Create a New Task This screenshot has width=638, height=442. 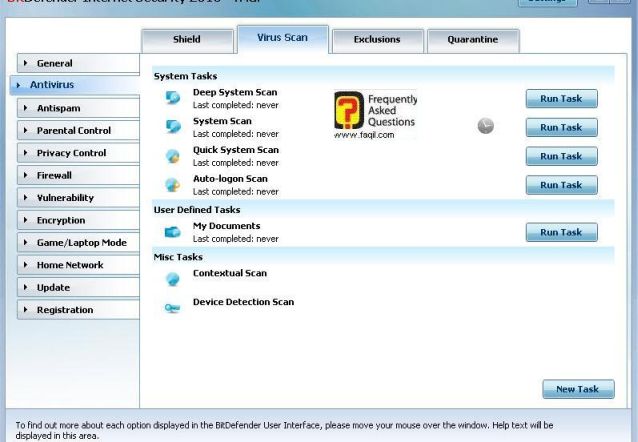578,389
